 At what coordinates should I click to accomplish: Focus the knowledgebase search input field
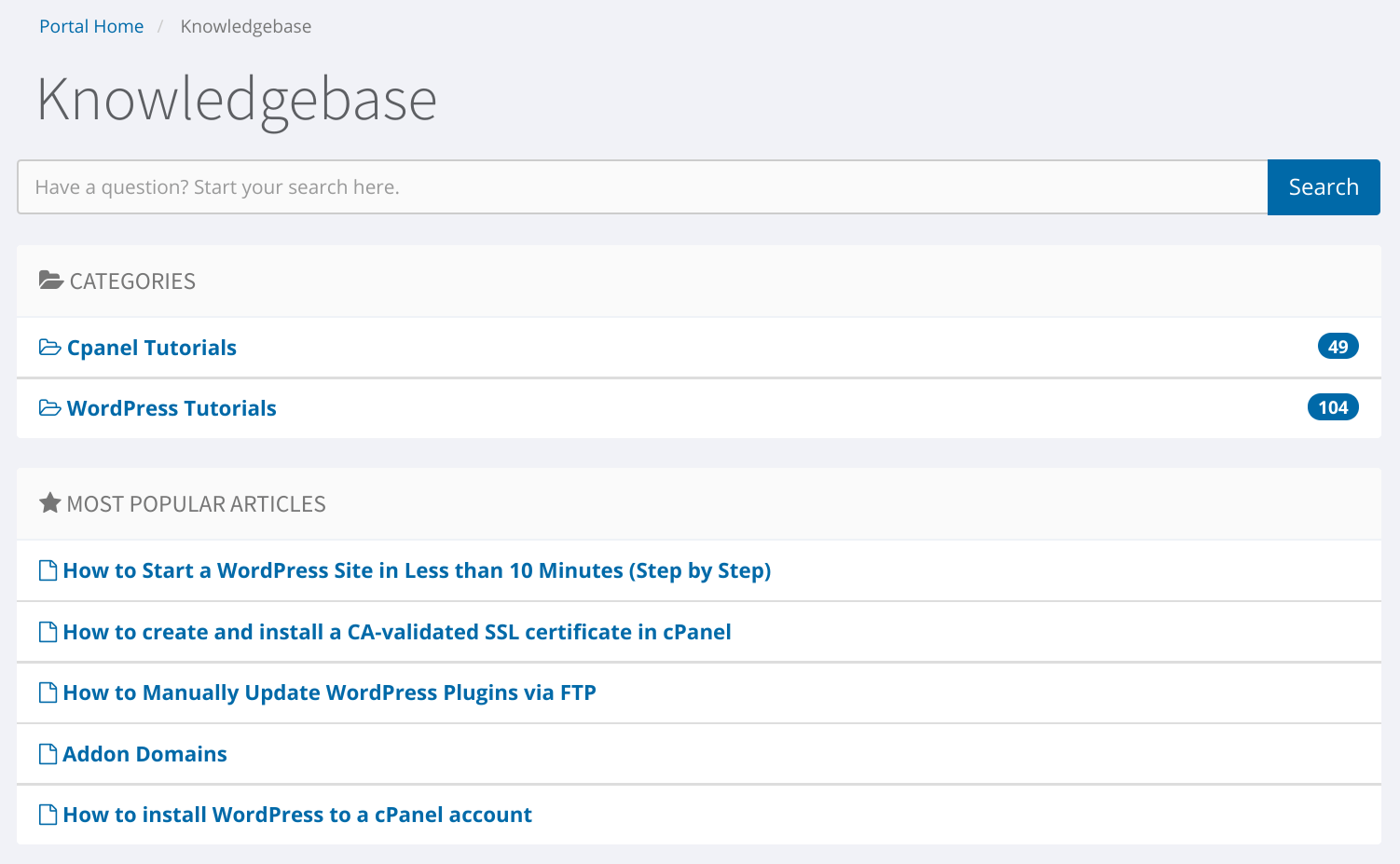coord(642,187)
